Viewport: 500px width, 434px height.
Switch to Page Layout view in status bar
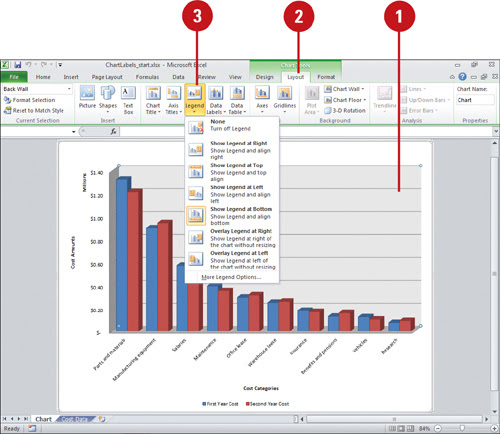coord(401,429)
